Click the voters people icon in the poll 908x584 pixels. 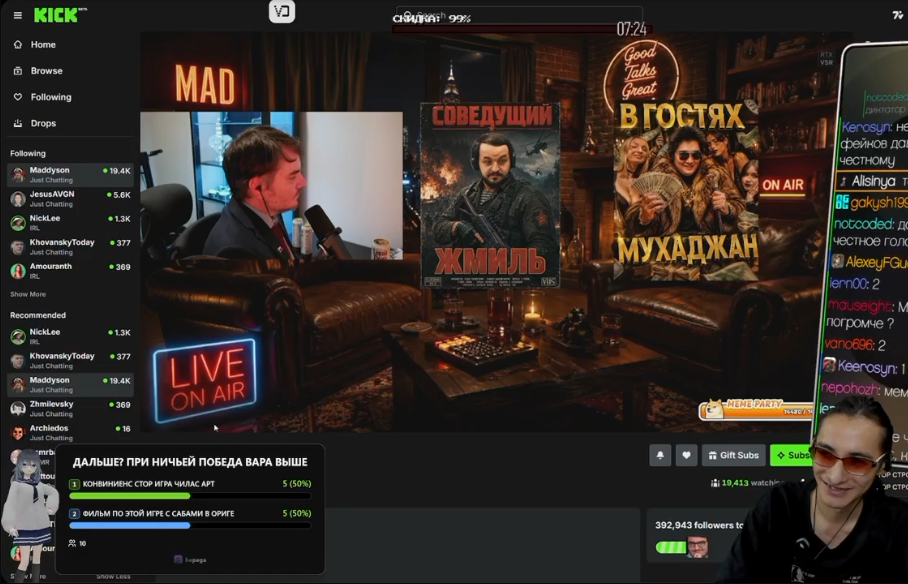(x=72, y=543)
